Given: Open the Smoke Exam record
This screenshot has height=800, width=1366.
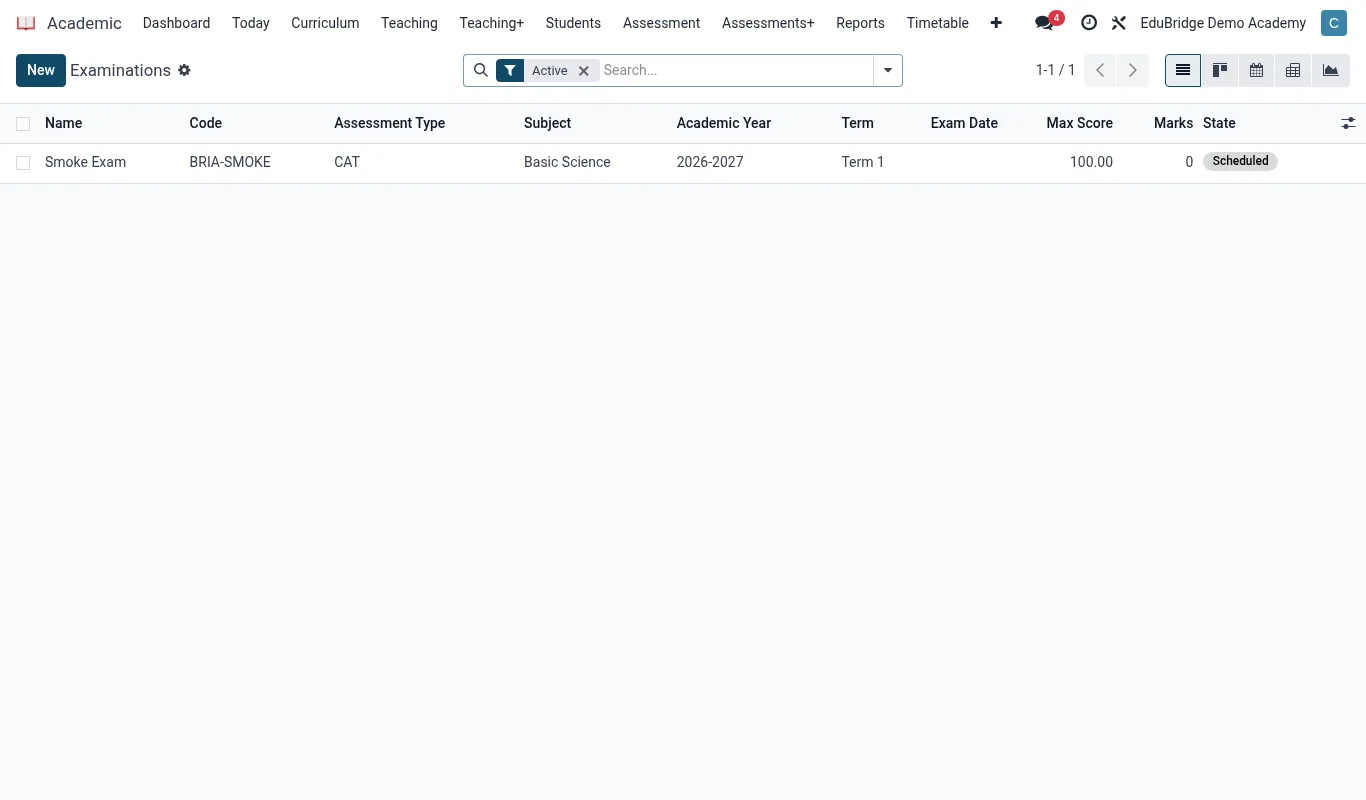Looking at the screenshot, I should pyautogui.click(x=86, y=162).
